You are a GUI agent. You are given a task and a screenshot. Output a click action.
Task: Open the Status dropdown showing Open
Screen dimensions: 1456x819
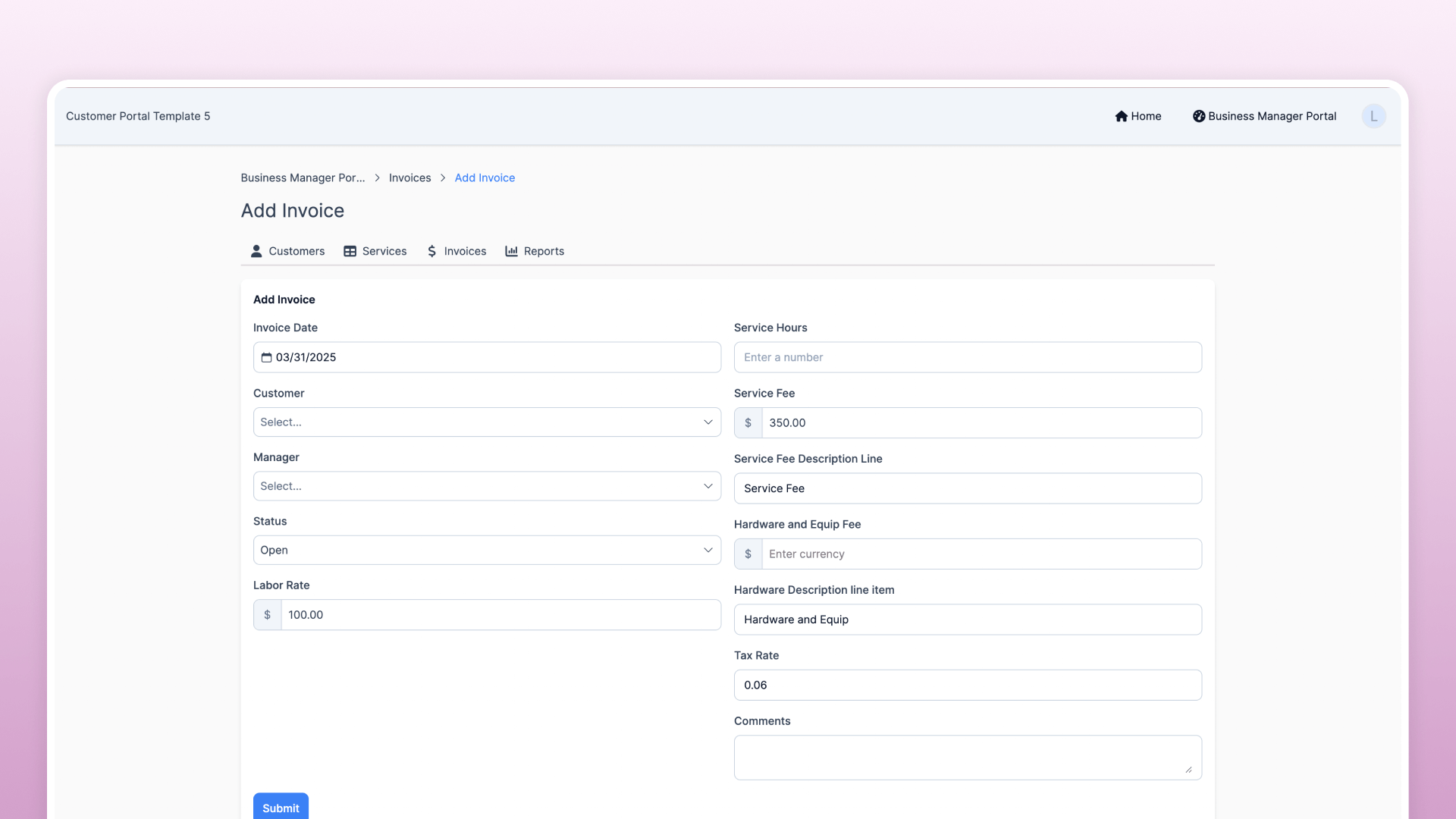click(x=487, y=551)
